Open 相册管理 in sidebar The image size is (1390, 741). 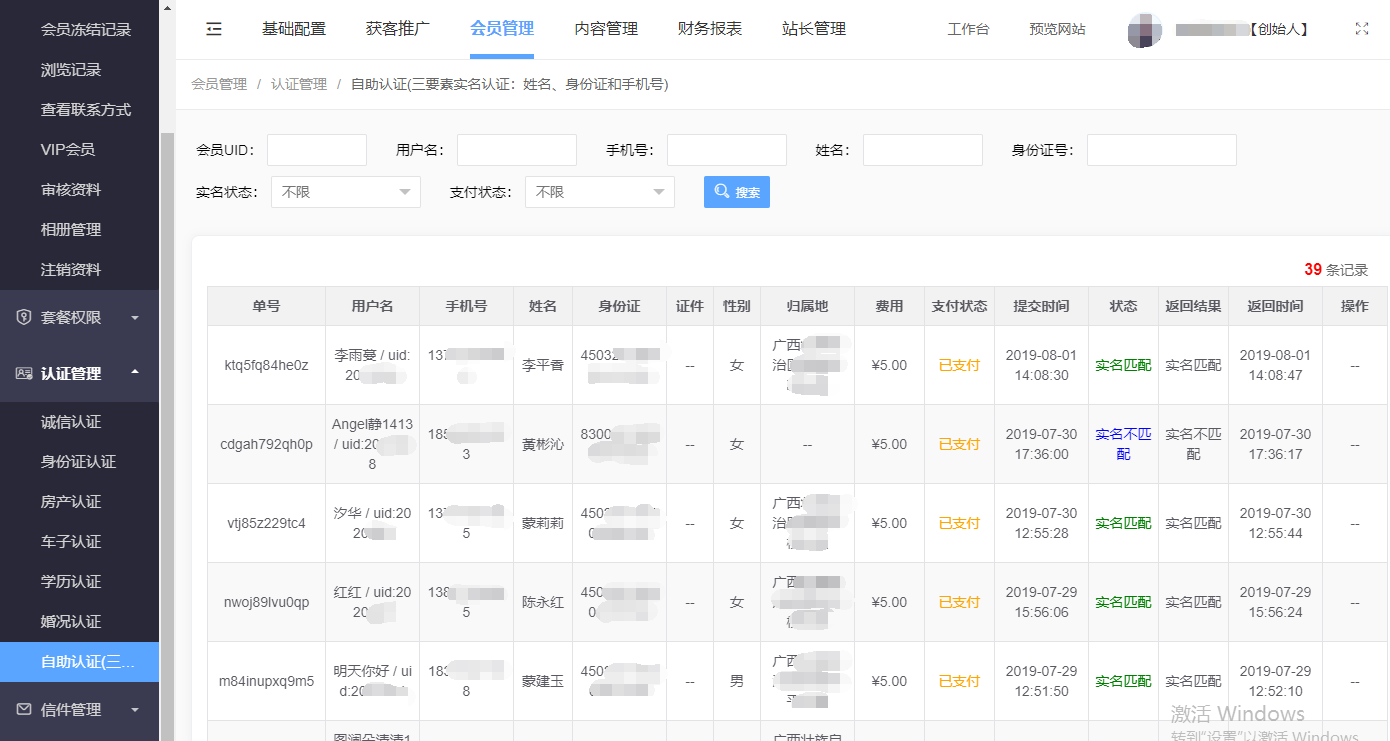71,230
